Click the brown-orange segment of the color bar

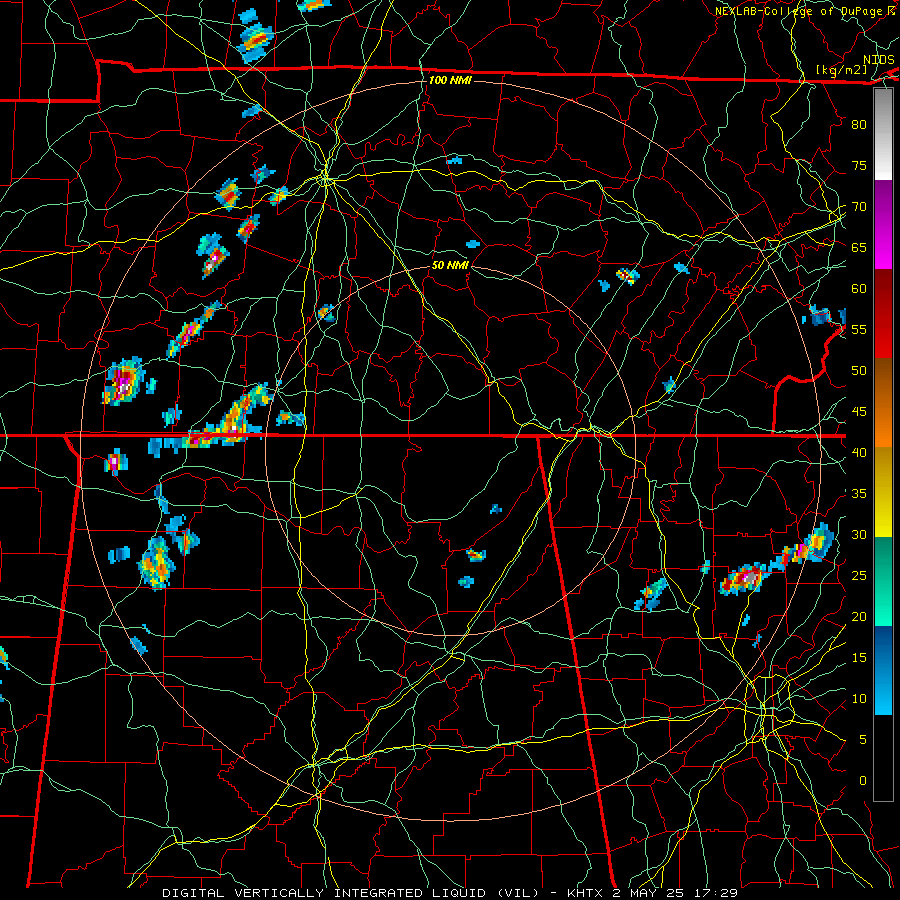883,403
